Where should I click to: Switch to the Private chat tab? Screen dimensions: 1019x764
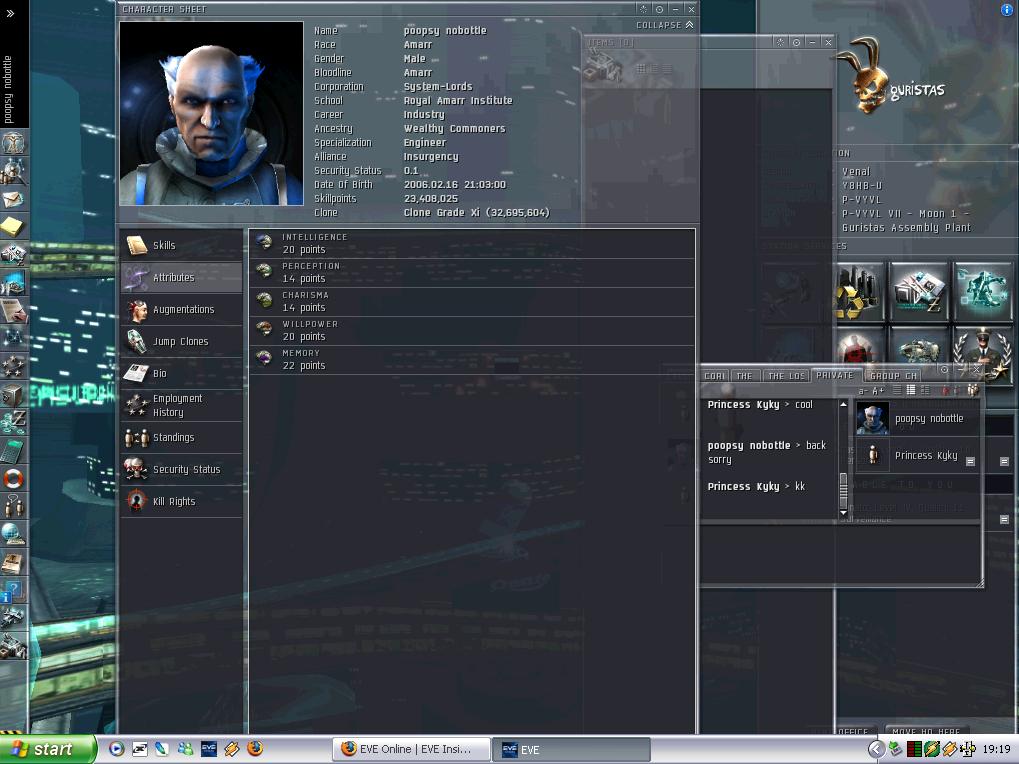point(834,375)
